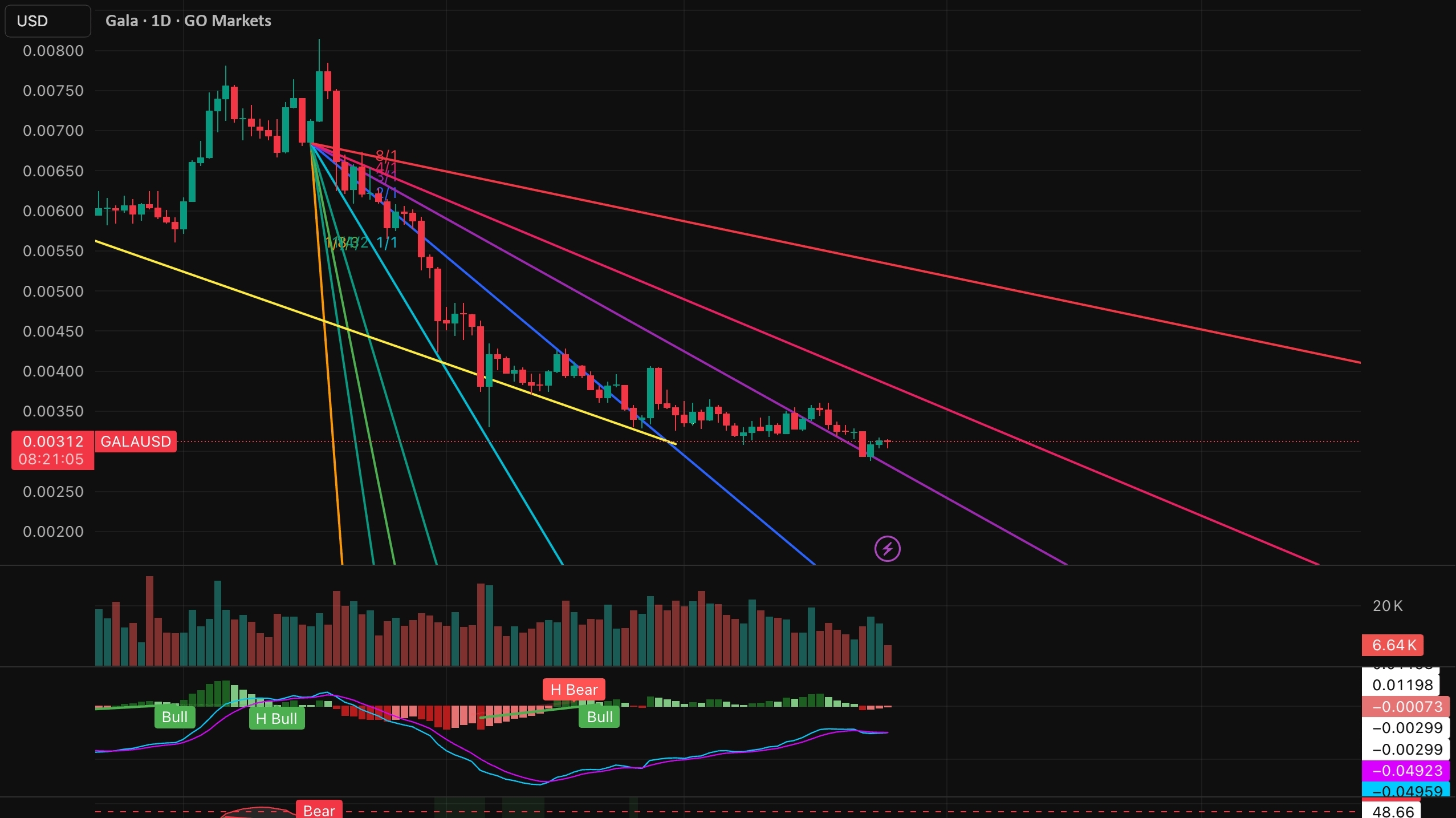Image resolution: width=1456 pixels, height=818 pixels.
Task: Click the purple lightning bolt icon
Action: point(887,549)
